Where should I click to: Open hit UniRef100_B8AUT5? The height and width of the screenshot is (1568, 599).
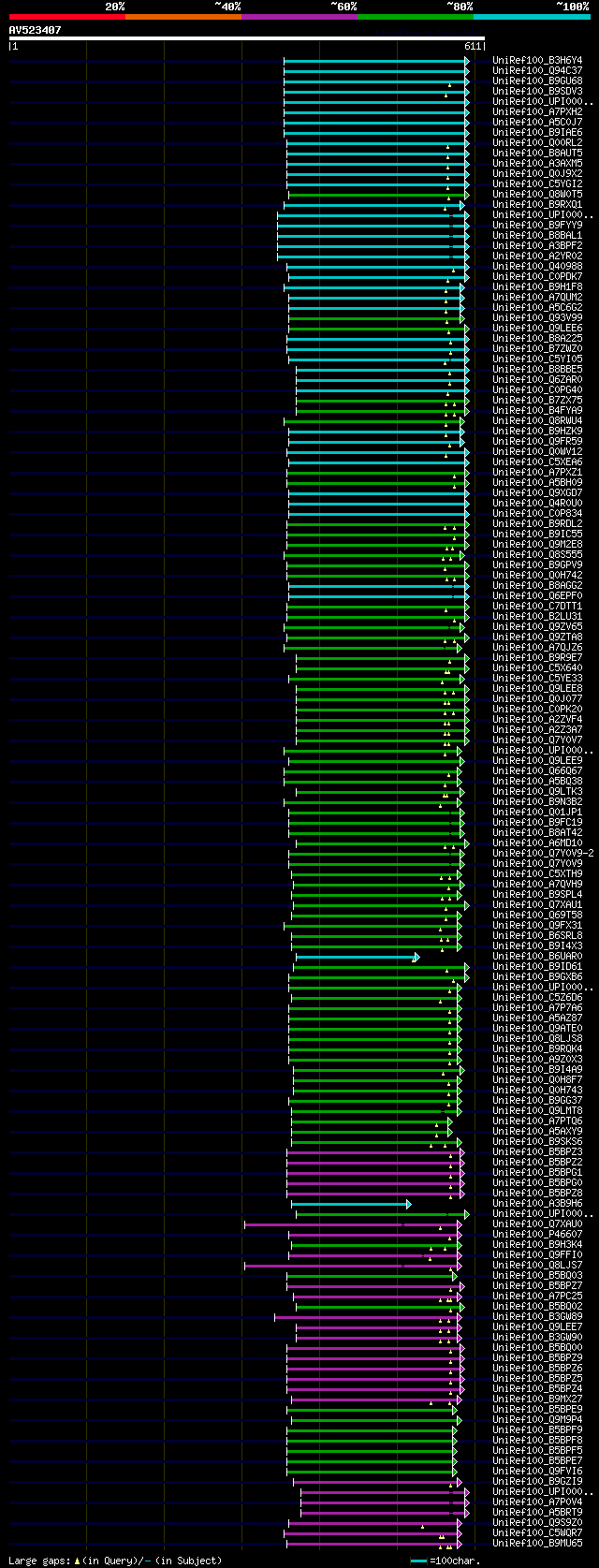point(537,154)
